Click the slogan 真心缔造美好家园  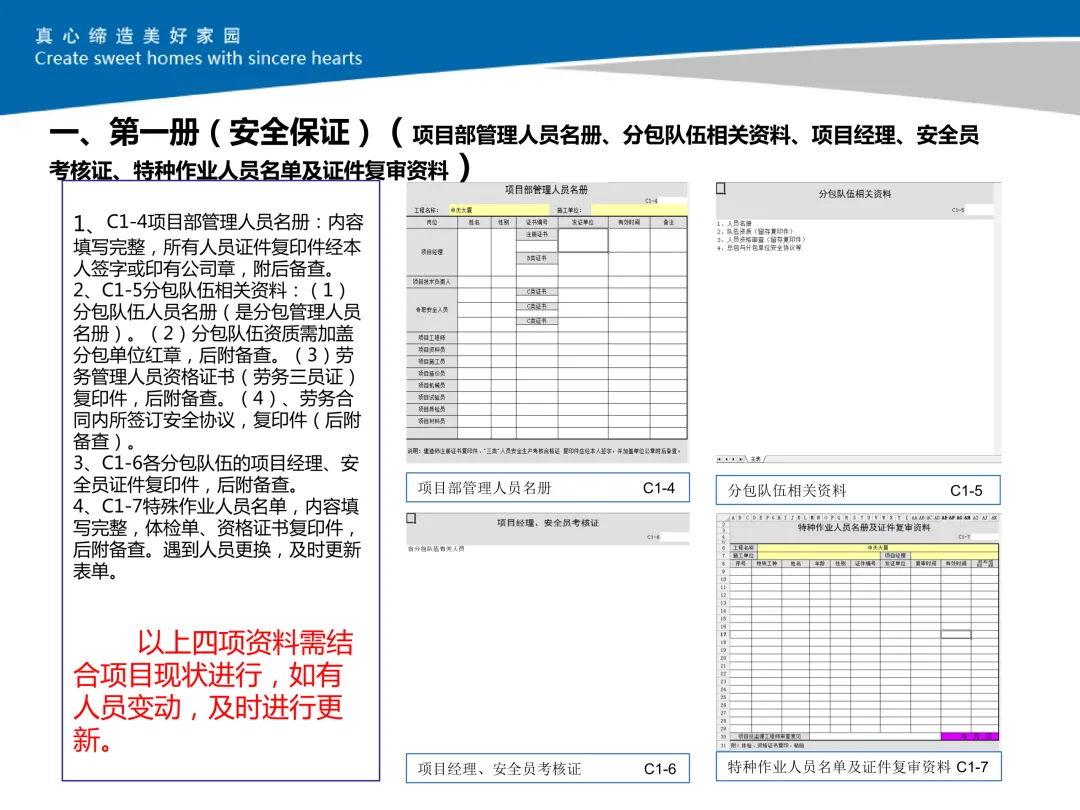[x=138, y=36]
